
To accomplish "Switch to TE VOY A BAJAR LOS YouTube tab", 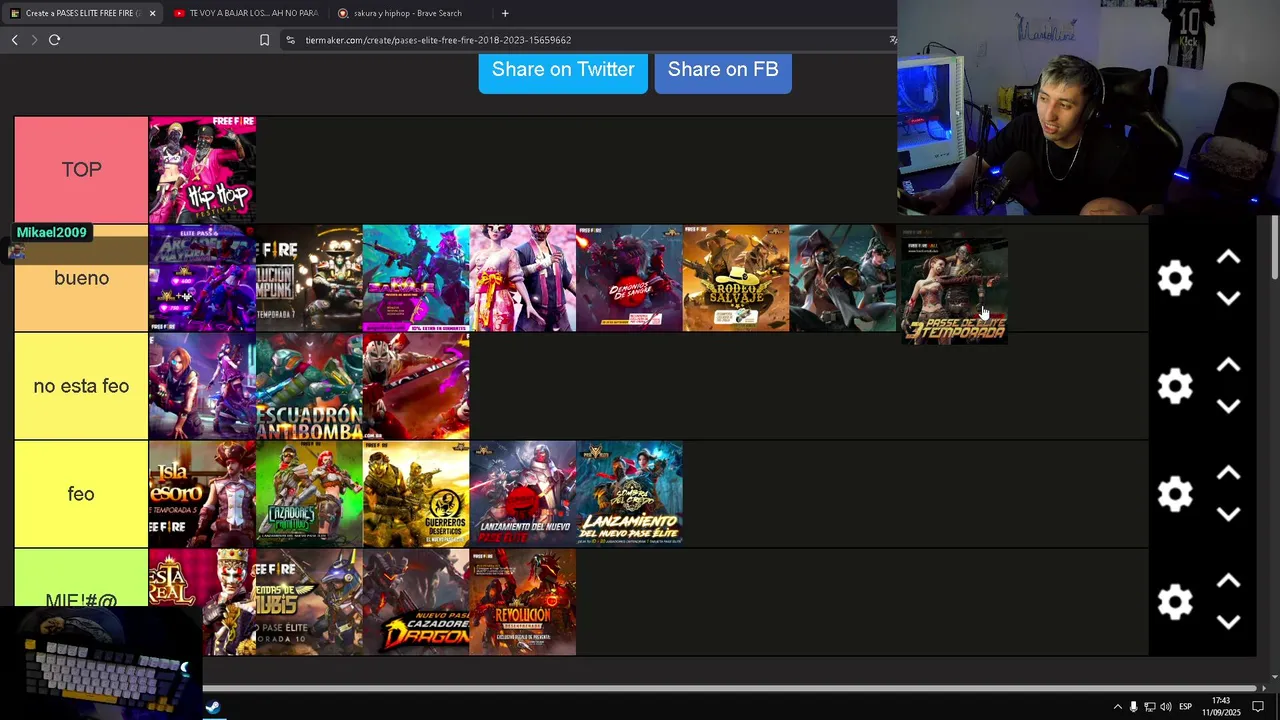I will point(245,13).
